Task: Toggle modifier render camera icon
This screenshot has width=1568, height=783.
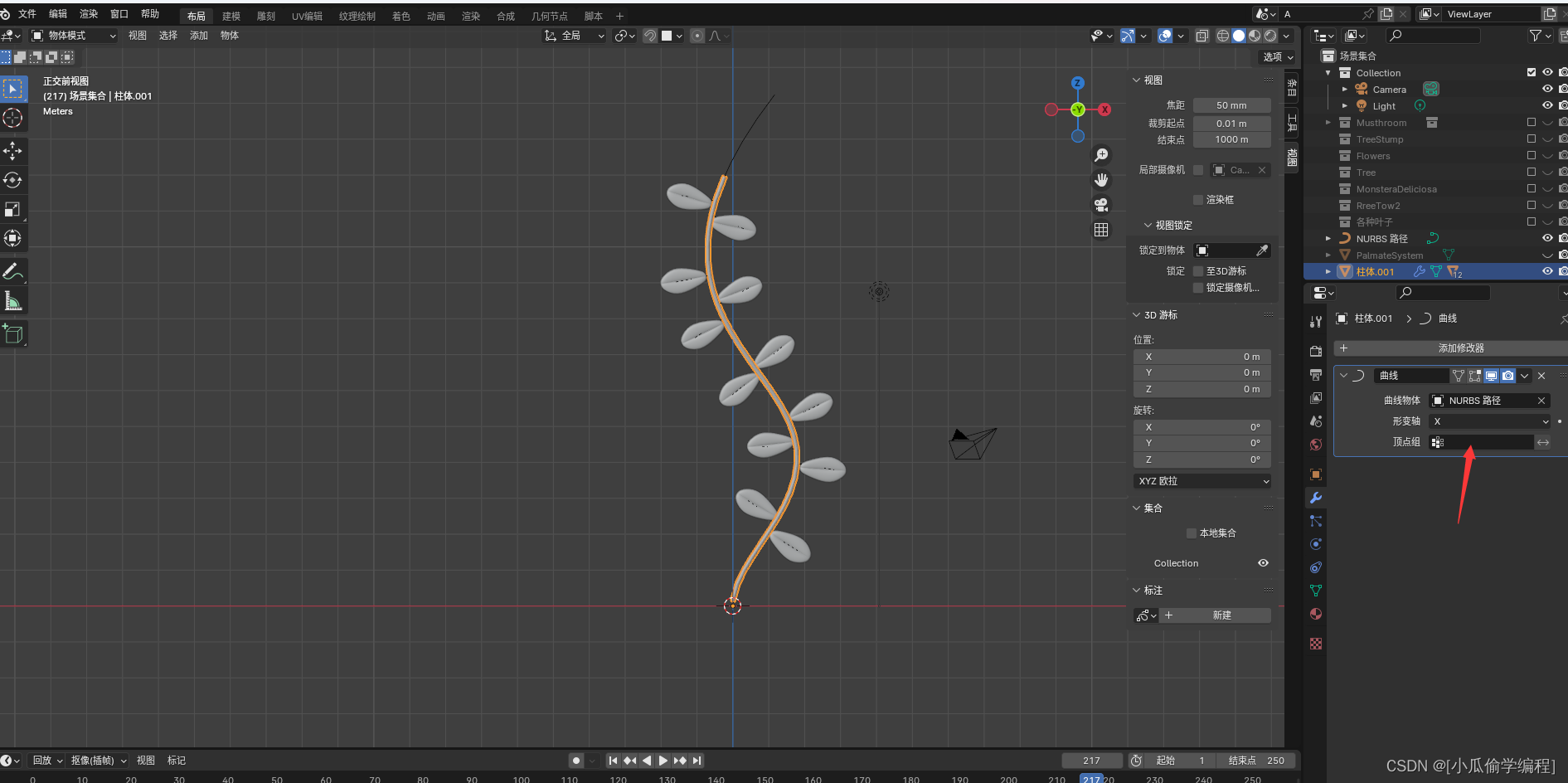Action: (x=1508, y=376)
